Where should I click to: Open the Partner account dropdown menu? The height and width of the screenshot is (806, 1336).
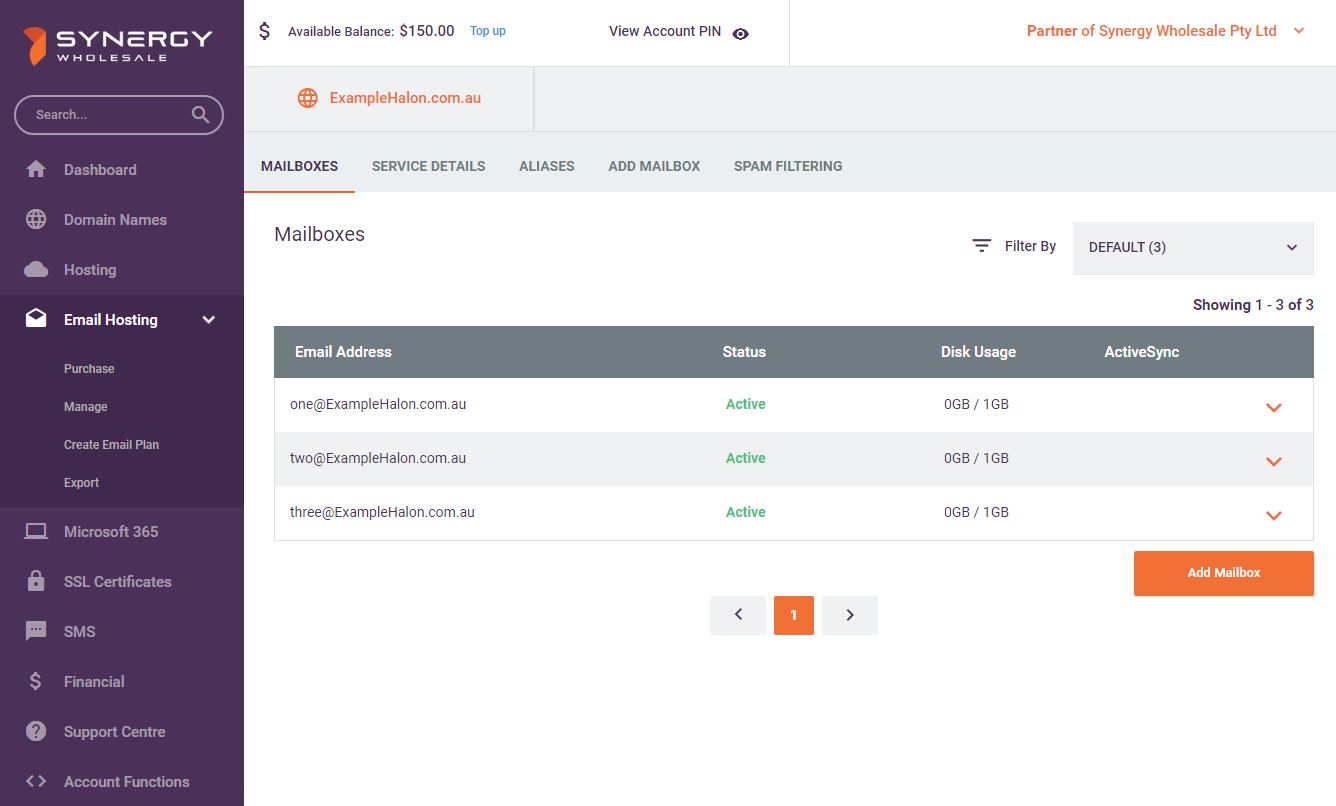tap(1298, 31)
